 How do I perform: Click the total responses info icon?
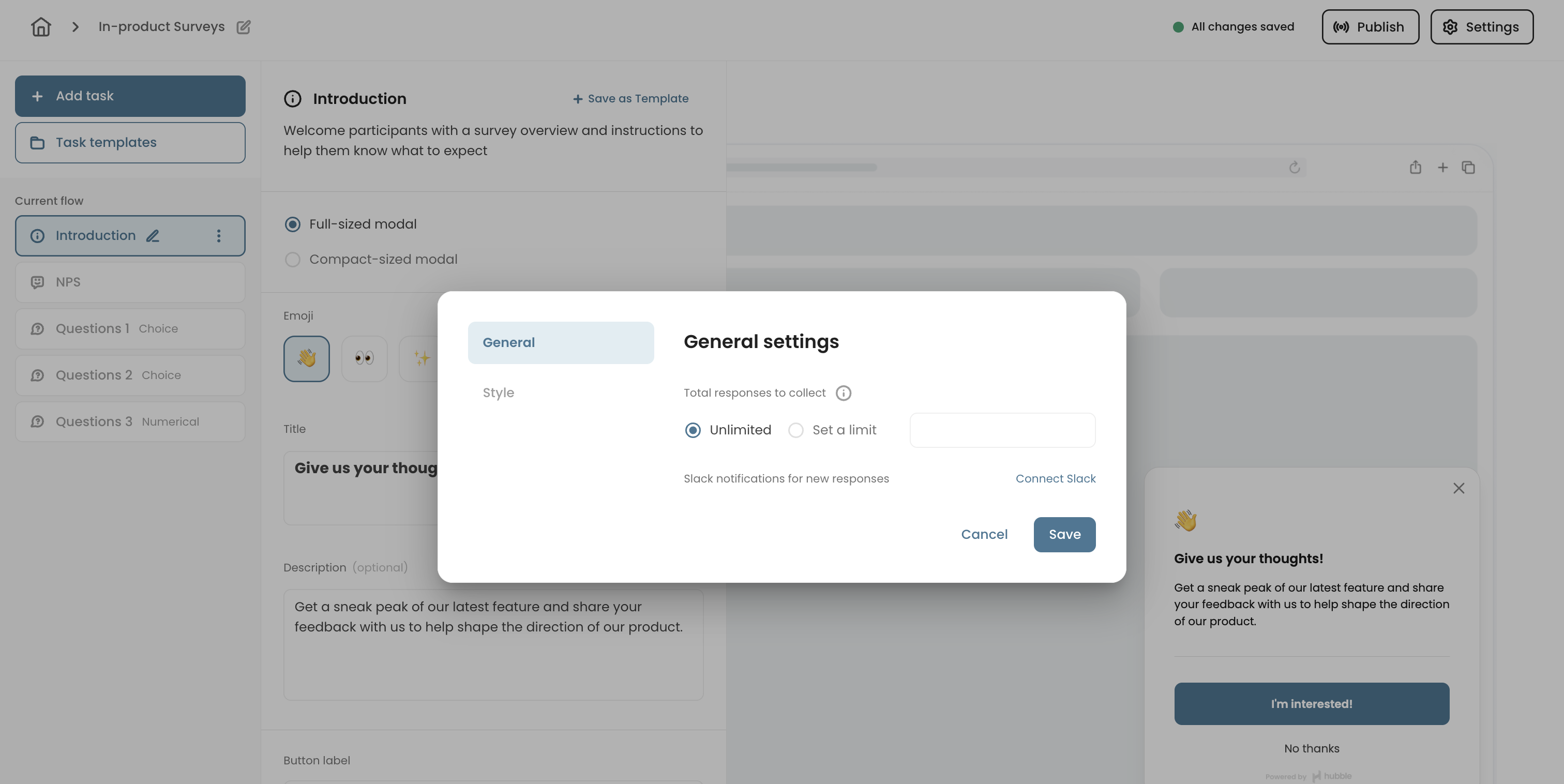pyautogui.click(x=844, y=393)
